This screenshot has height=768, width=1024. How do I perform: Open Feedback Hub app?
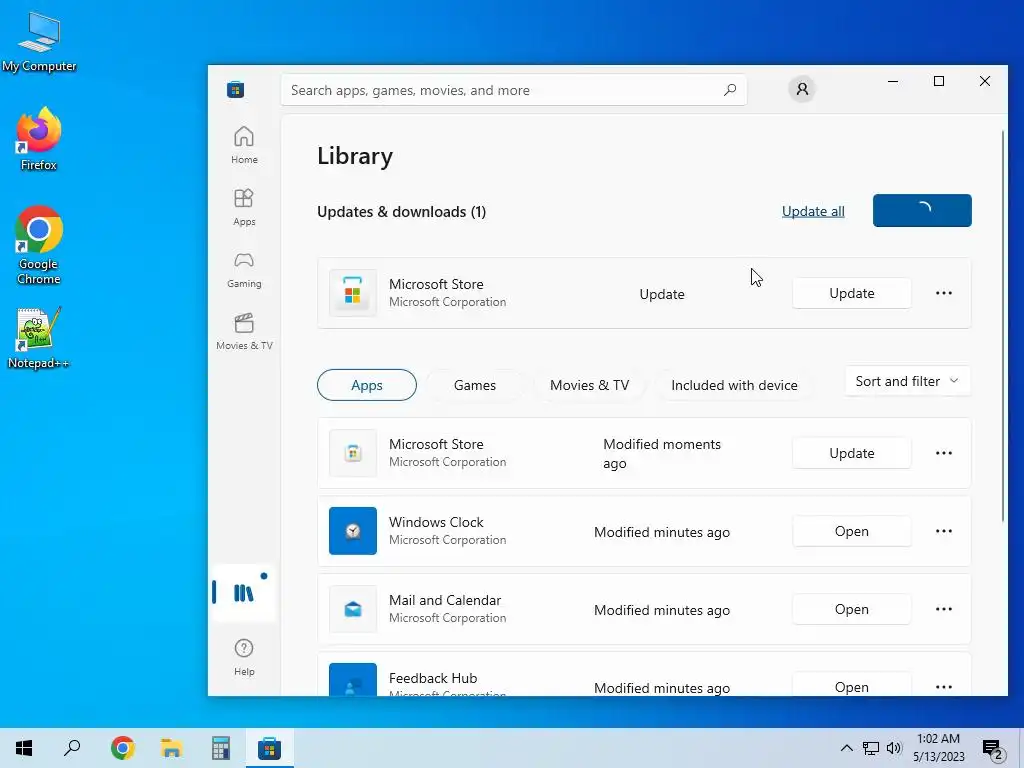pos(852,686)
